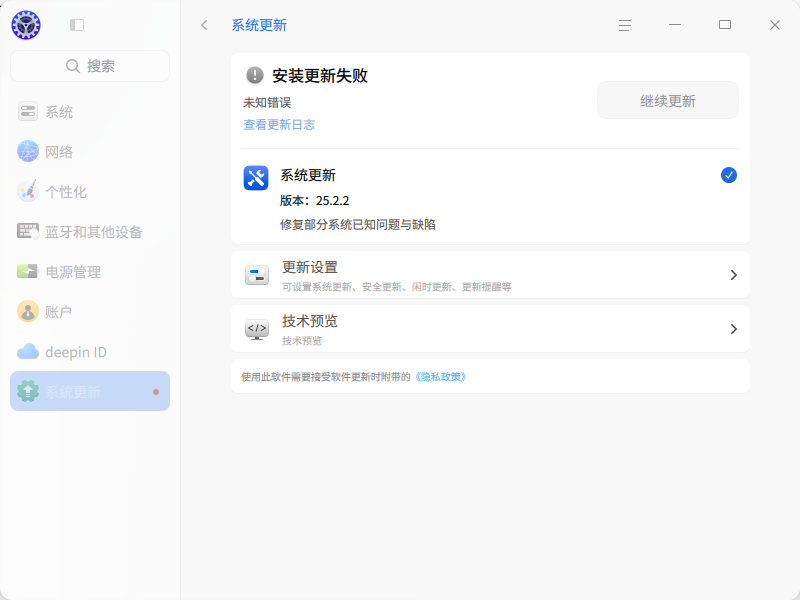Open 电源管理 in the sidebar
This screenshot has width=800, height=600.
90,271
